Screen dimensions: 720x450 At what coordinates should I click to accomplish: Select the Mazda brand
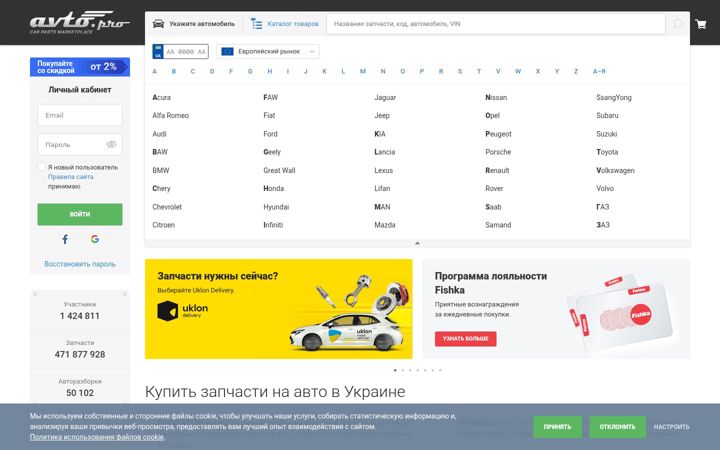point(385,225)
